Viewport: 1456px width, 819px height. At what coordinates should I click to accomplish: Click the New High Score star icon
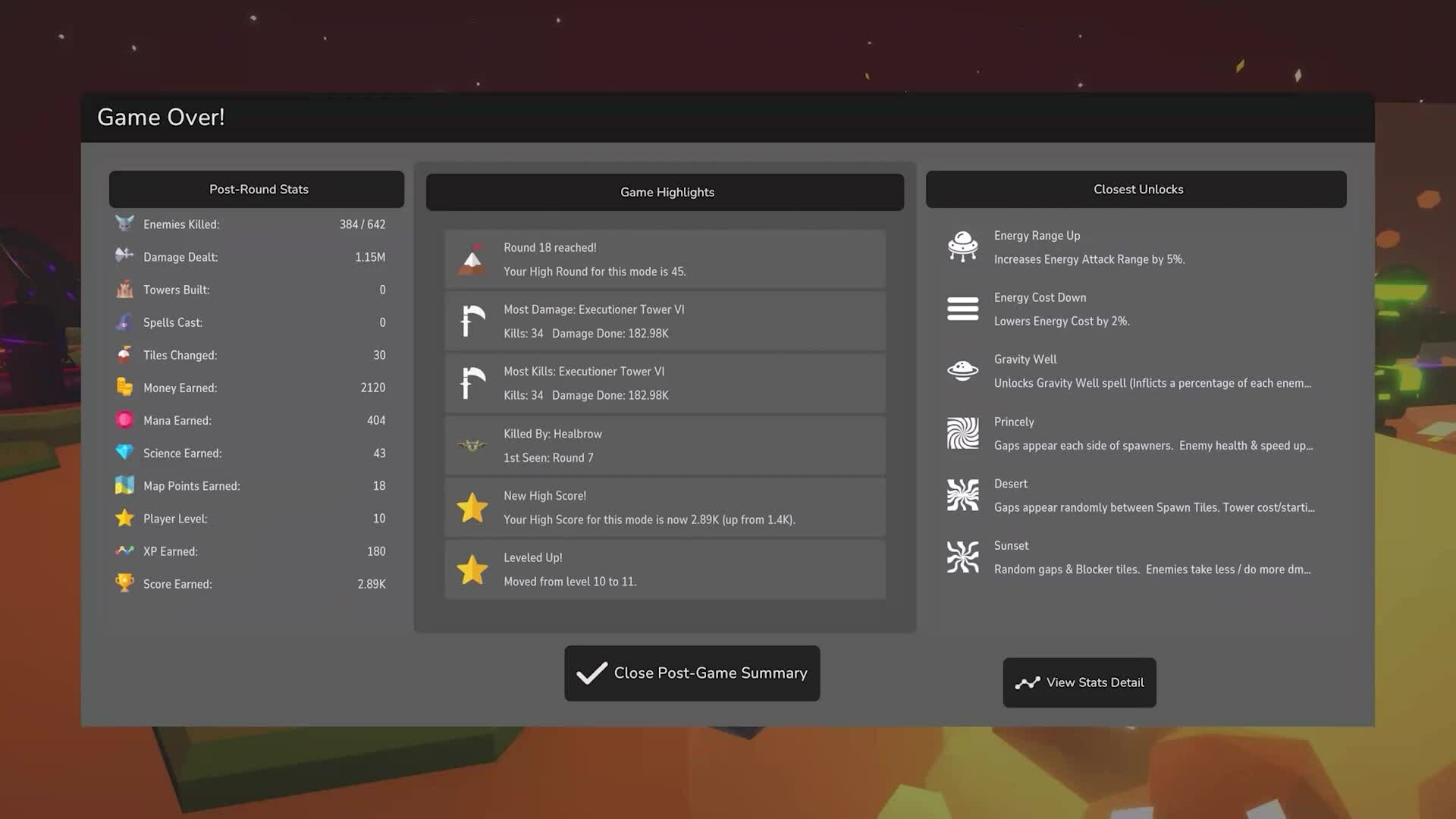point(472,507)
